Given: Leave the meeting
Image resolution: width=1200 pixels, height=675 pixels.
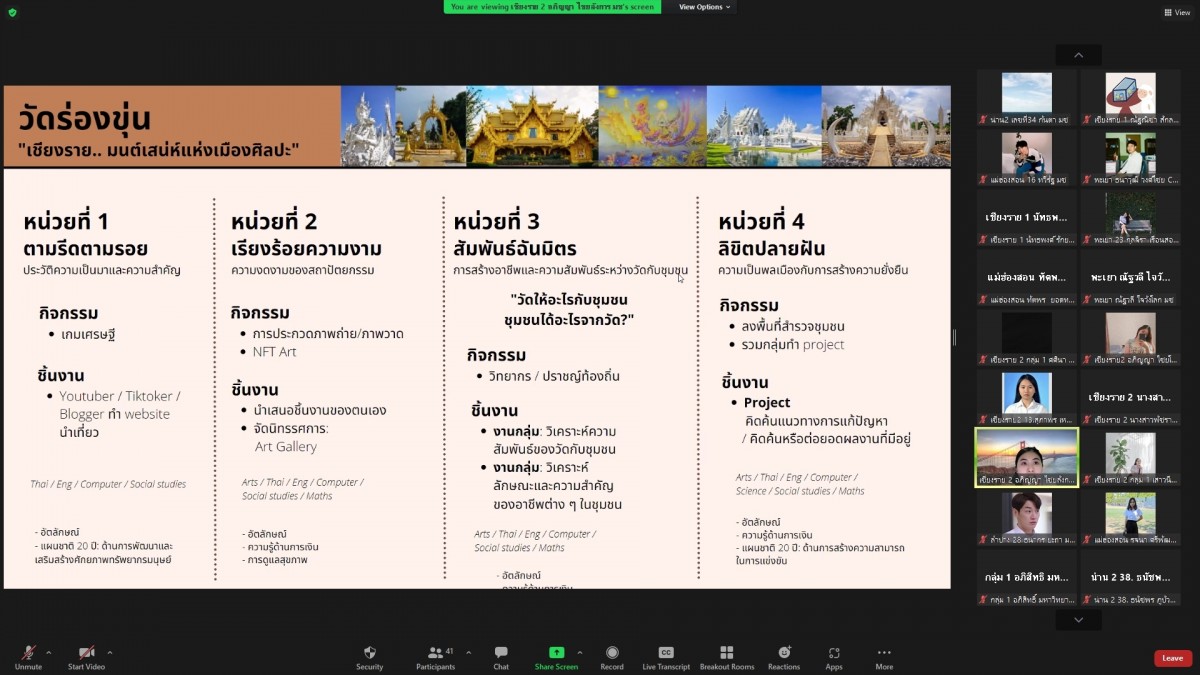Looking at the screenshot, I should pyautogui.click(x=1173, y=658).
